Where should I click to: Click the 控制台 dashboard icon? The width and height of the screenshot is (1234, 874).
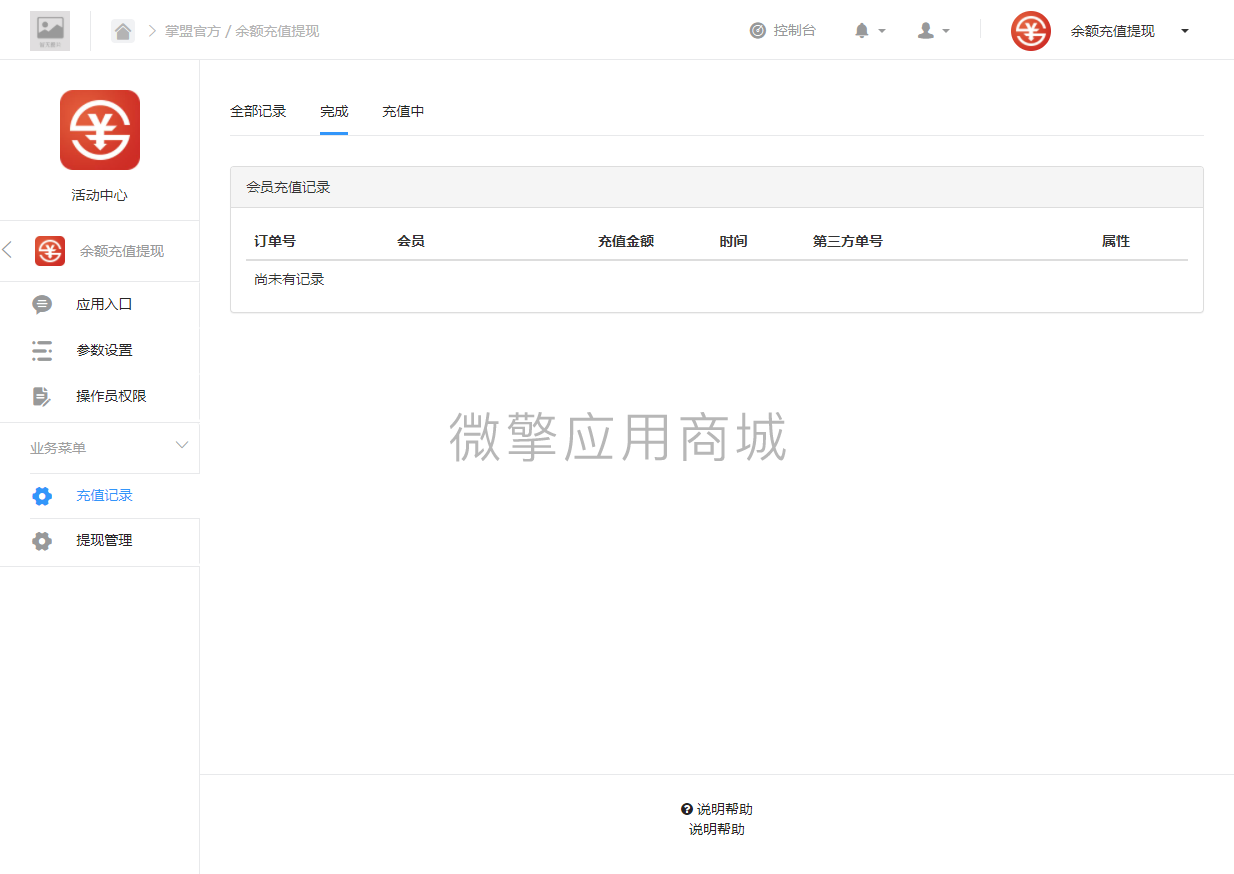pyautogui.click(x=758, y=31)
